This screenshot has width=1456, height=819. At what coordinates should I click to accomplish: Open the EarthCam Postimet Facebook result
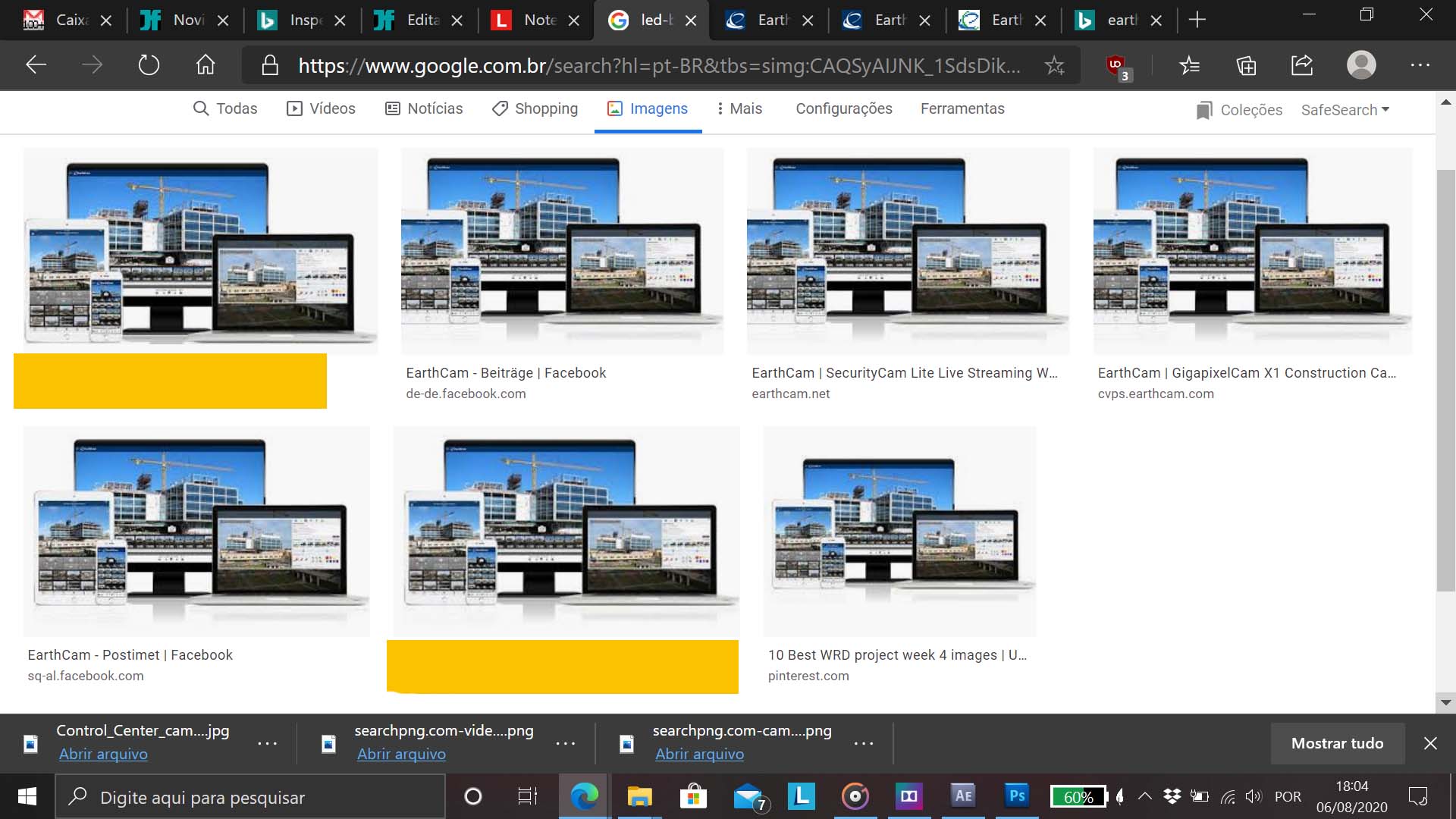click(130, 655)
